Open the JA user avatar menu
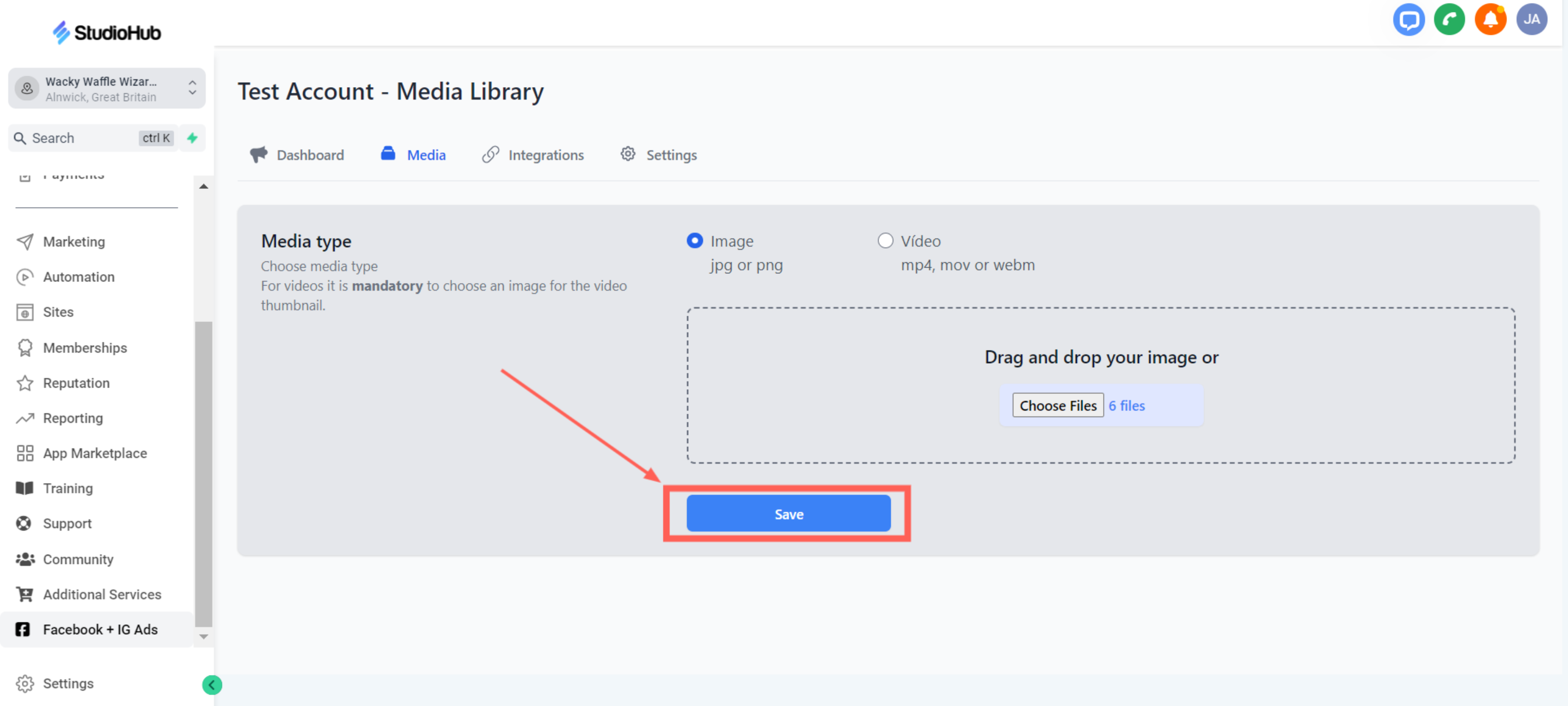The image size is (1568, 706). pos(1531,20)
